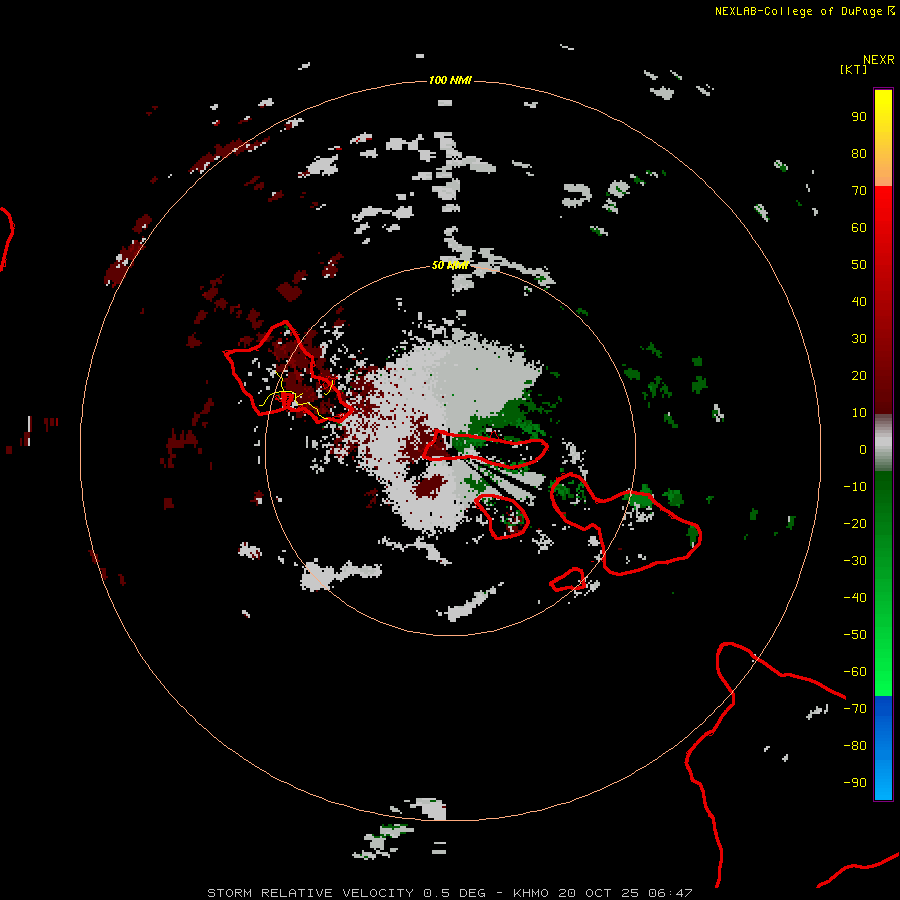
Task: Click the -90 value on velocity scale
Action: pos(855,783)
